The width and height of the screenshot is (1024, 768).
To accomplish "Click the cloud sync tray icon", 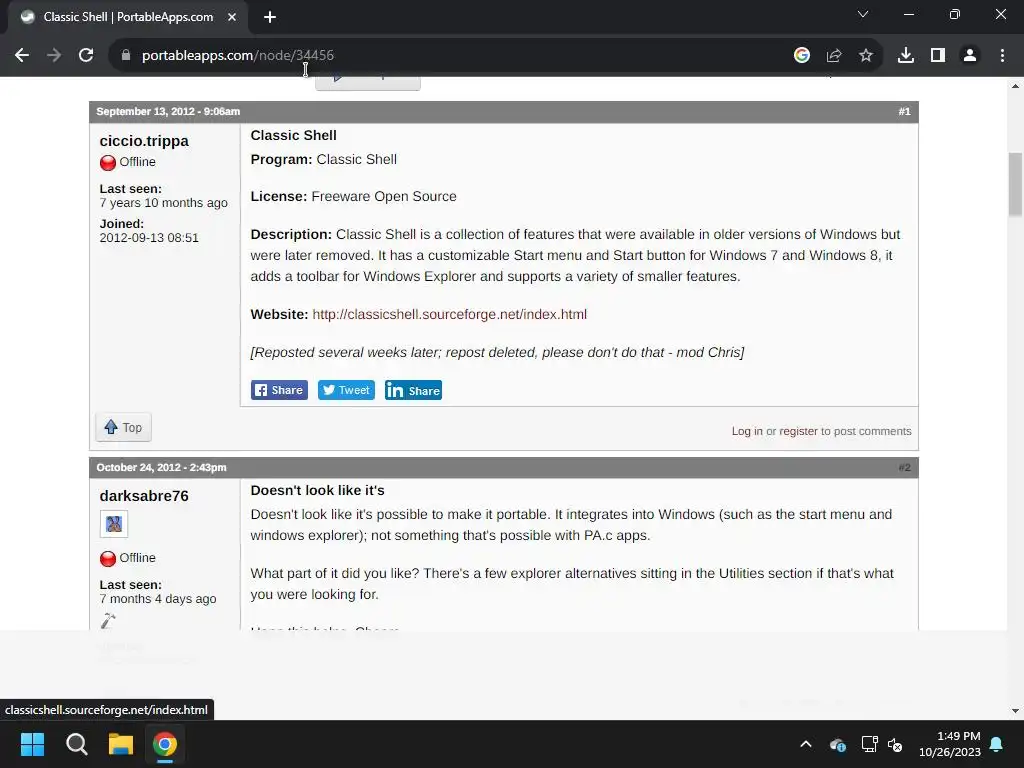I will pos(837,744).
